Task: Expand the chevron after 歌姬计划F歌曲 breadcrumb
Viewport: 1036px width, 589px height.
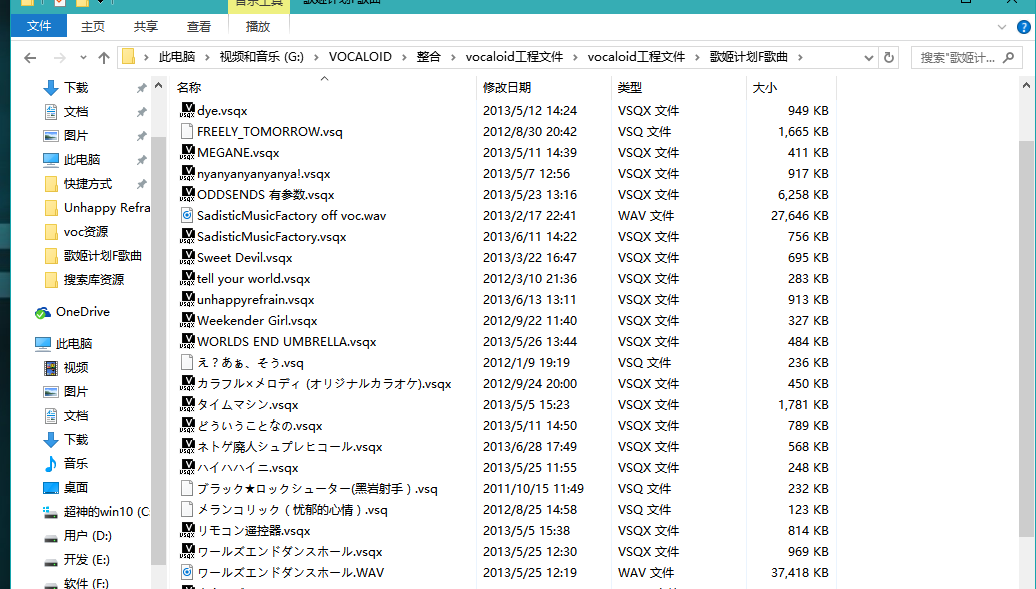Action: click(x=800, y=58)
